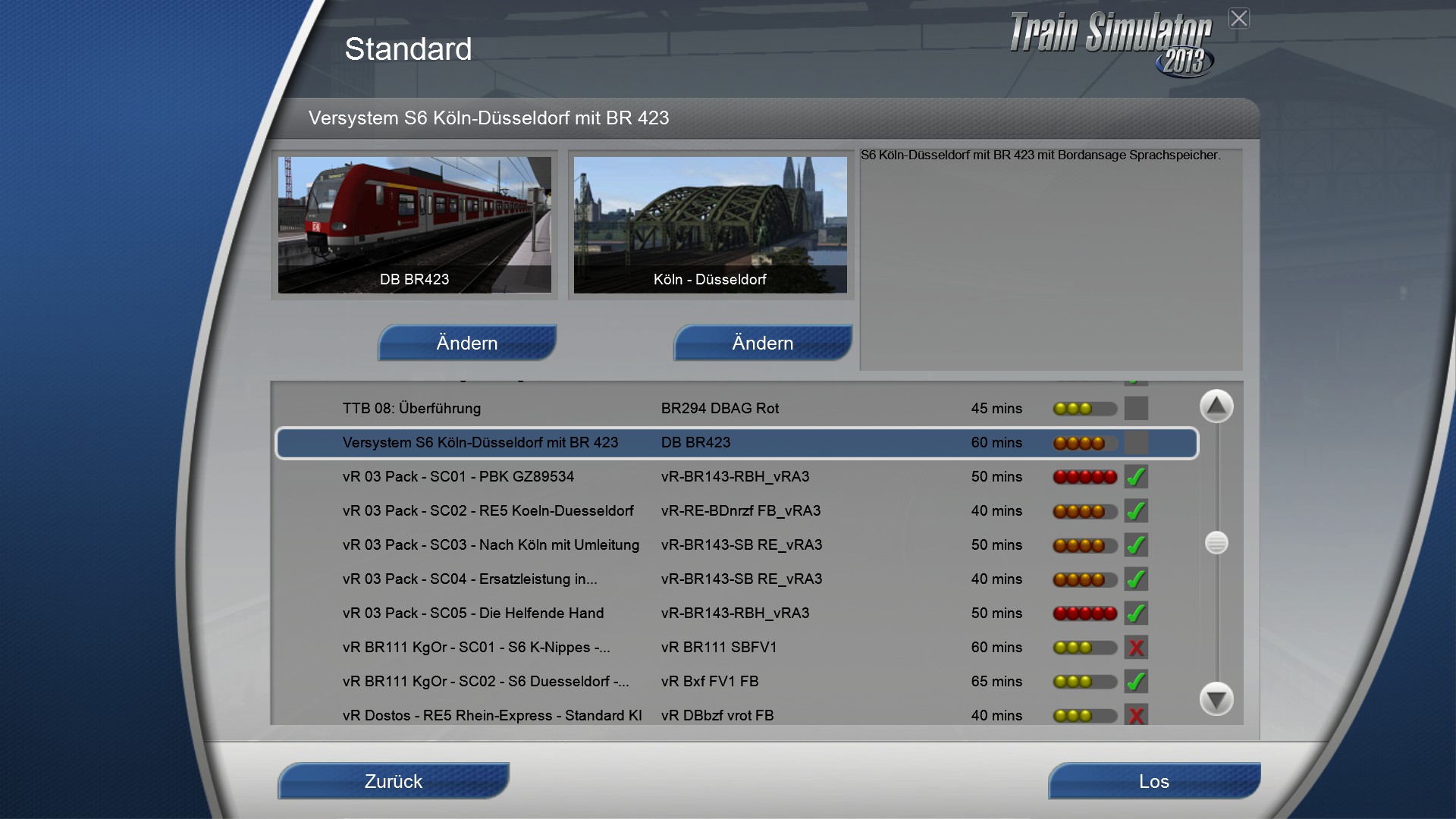Click green checkmark of SC03 - Nach Köln row

tap(1136, 545)
